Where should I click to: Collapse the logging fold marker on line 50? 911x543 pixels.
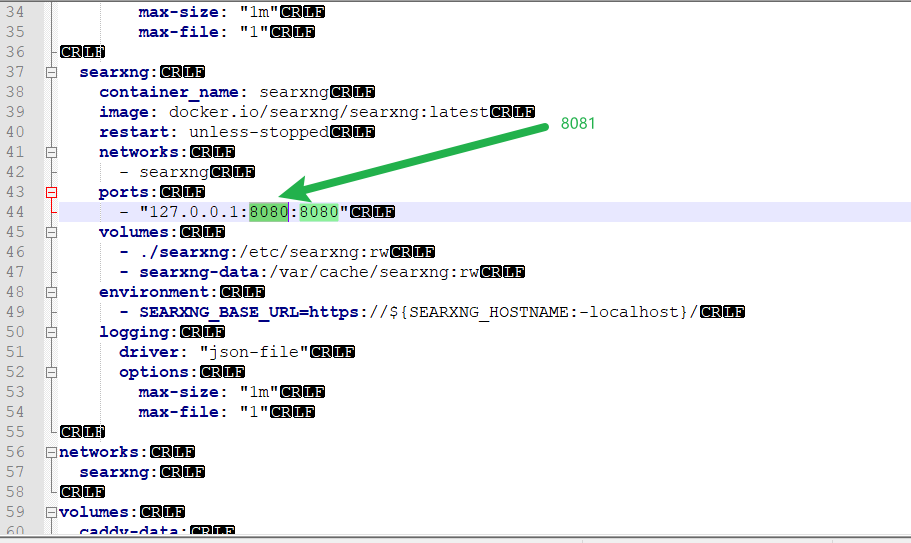[52, 332]
